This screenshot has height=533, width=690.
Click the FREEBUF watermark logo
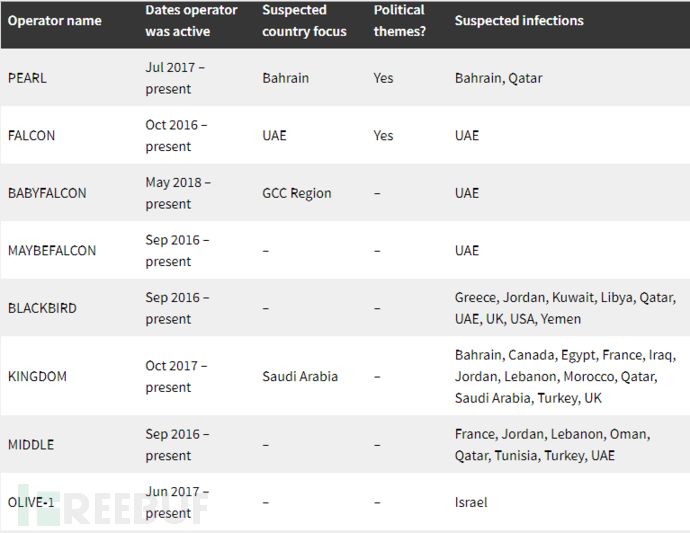coord(113,506)
